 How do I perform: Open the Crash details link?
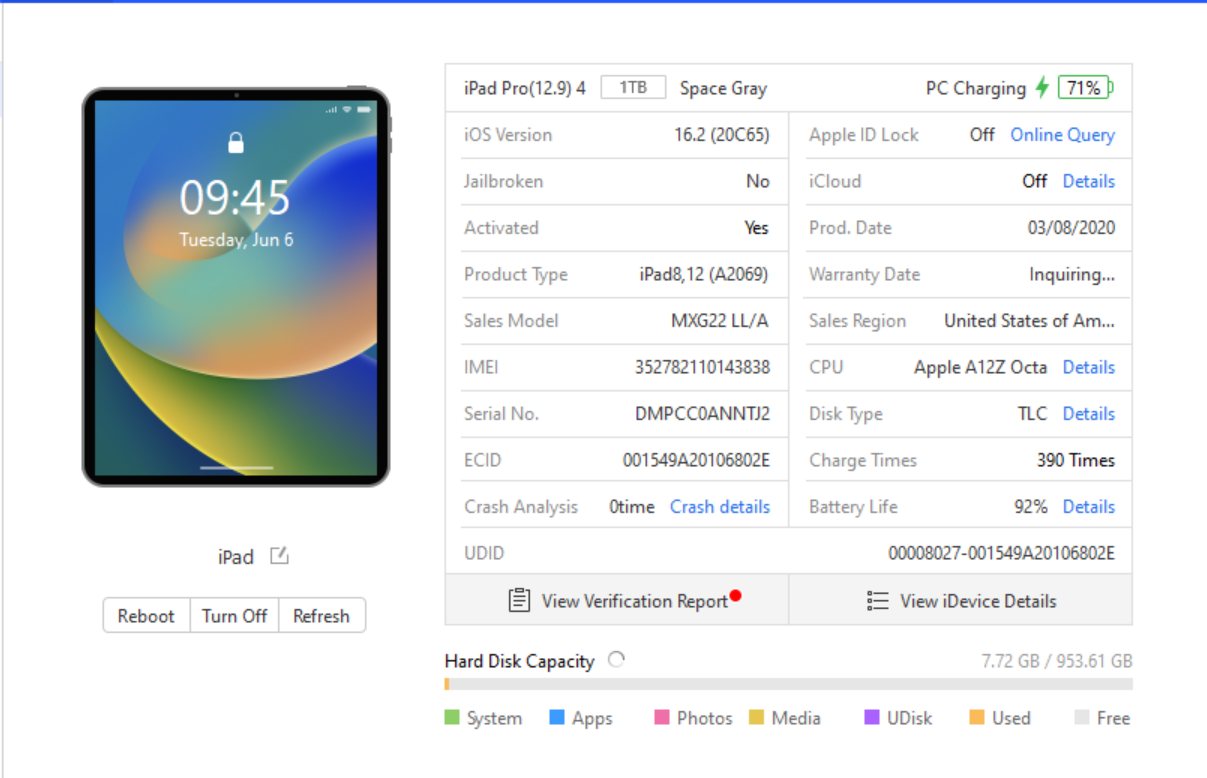[719, 507]
